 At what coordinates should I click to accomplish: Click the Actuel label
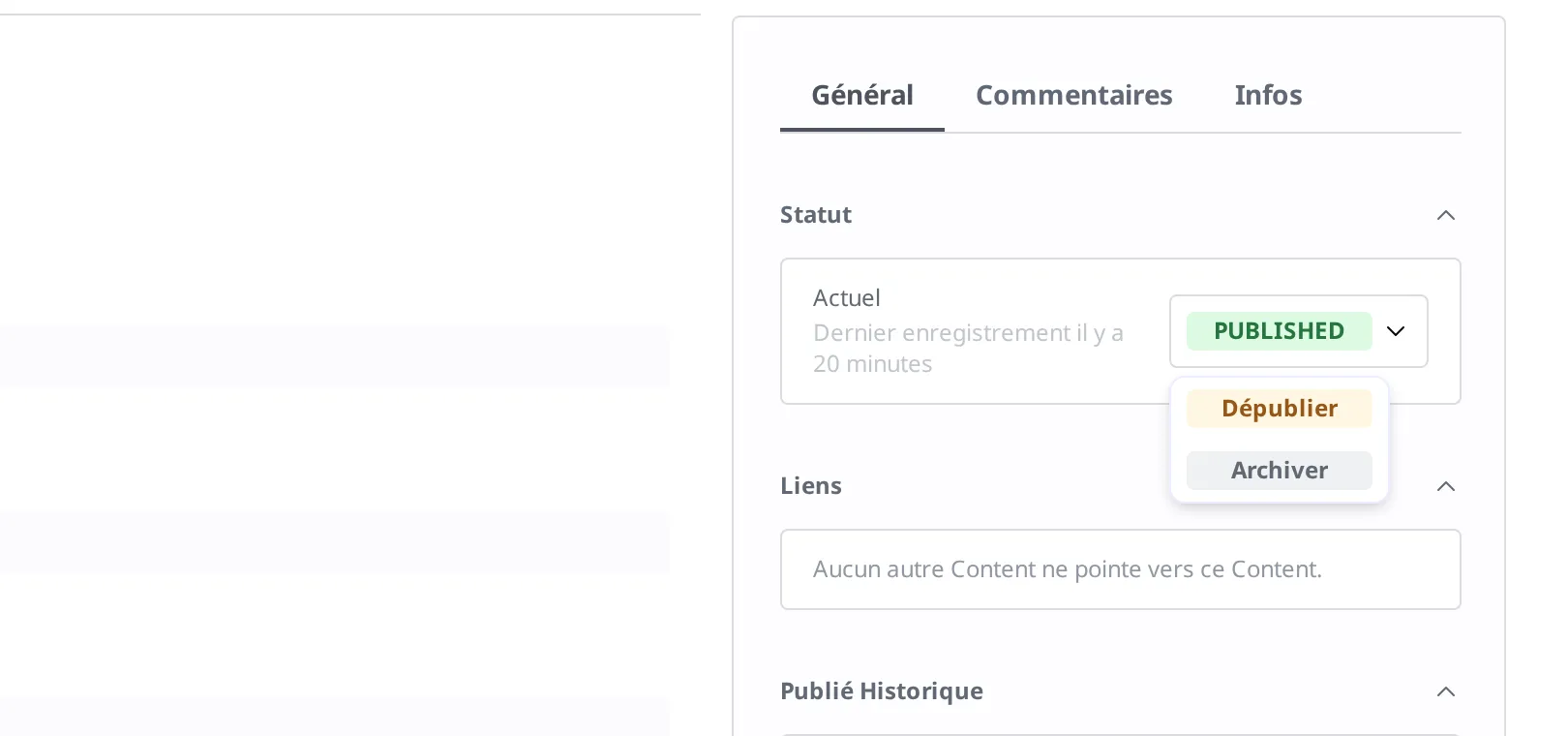pos(847,298)
